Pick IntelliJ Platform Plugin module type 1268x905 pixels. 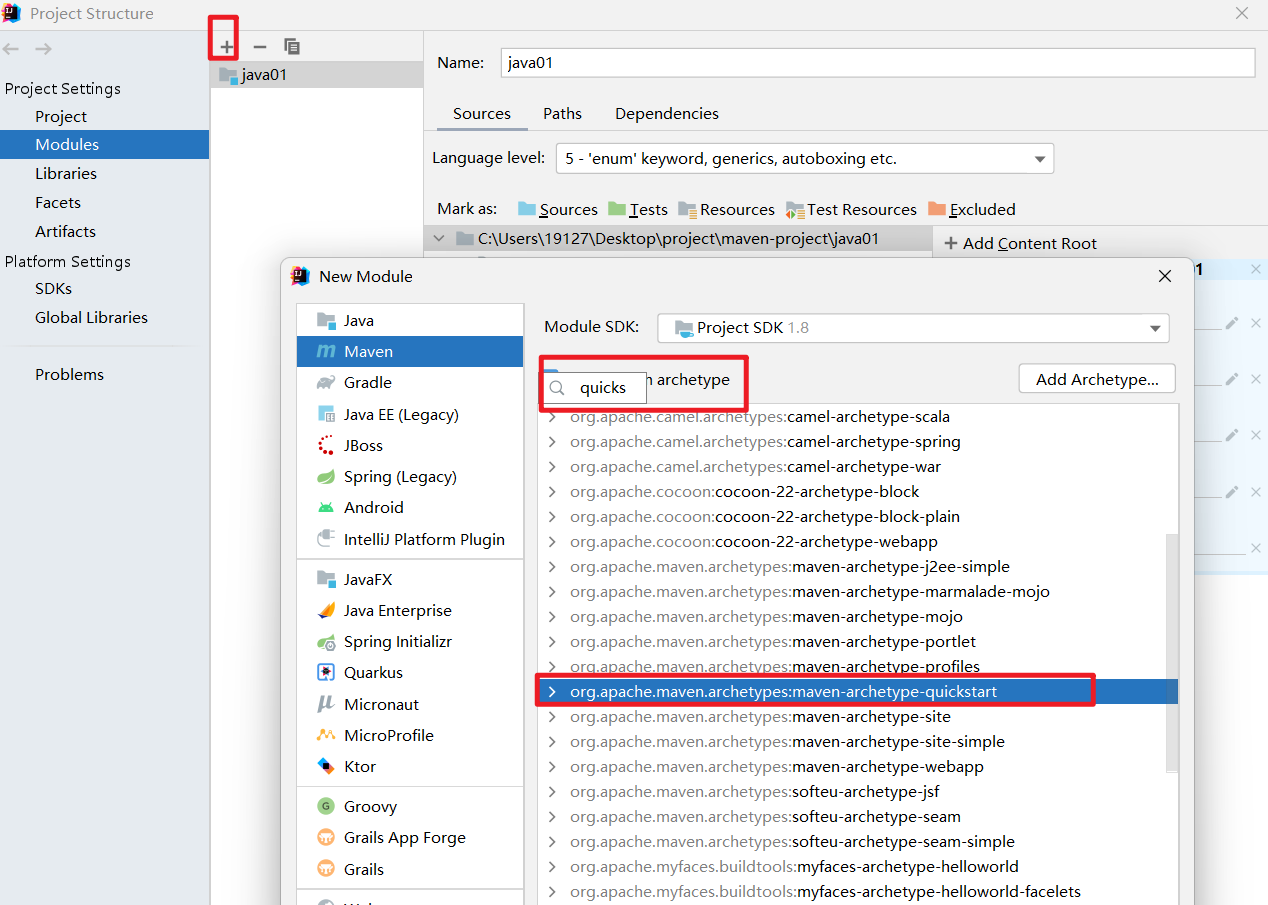point(410,539)
